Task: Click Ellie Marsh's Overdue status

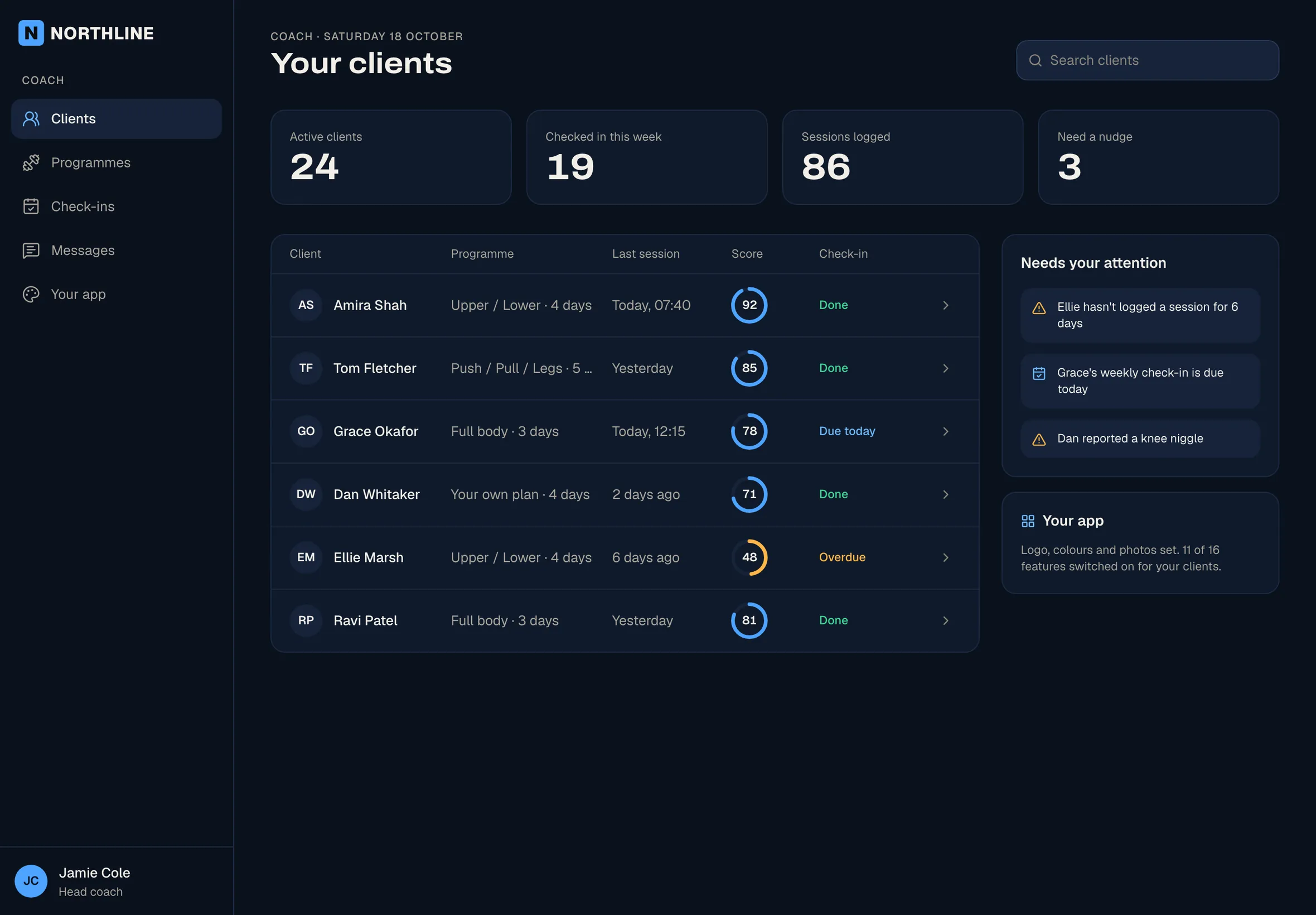Action: (x=842, y=558)
